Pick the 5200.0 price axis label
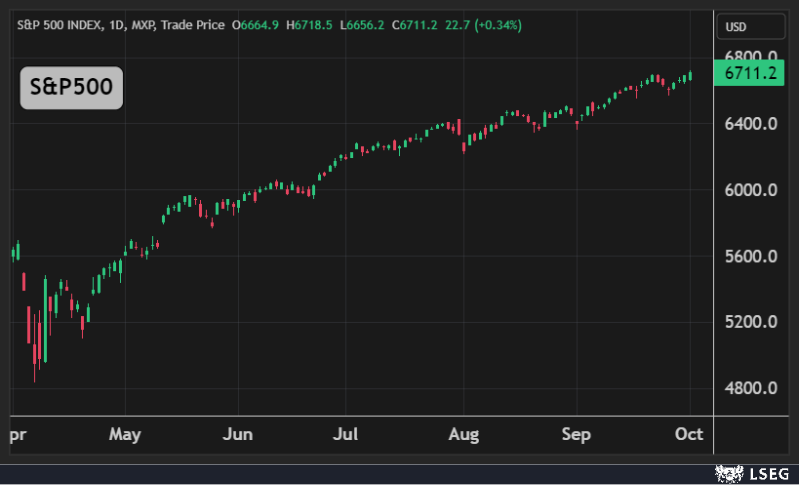 pyautogui.click(x=751, y=322)
